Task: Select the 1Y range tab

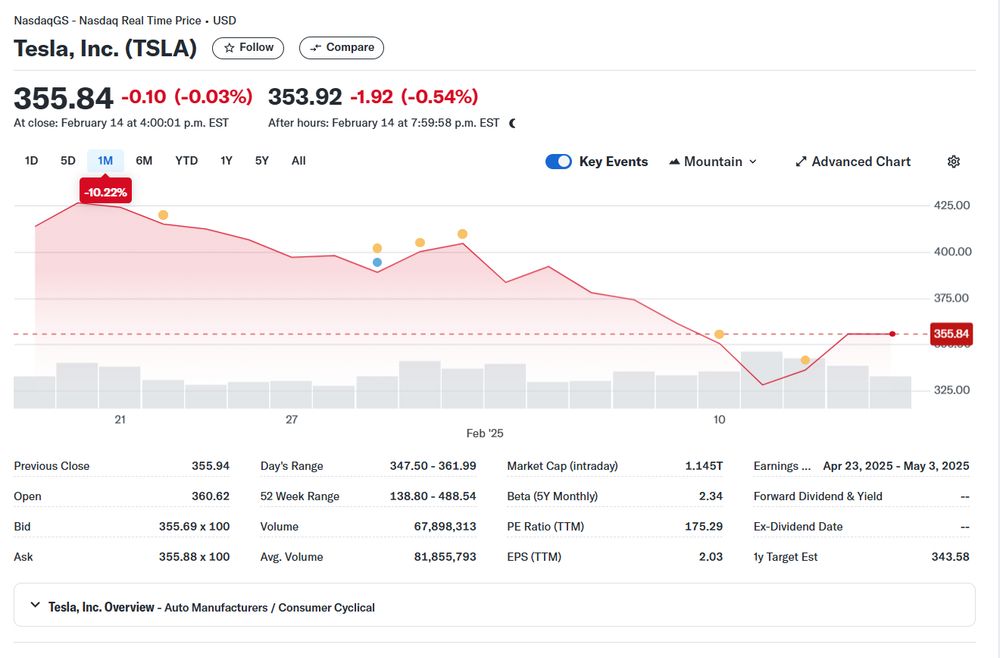Action: 226,161
